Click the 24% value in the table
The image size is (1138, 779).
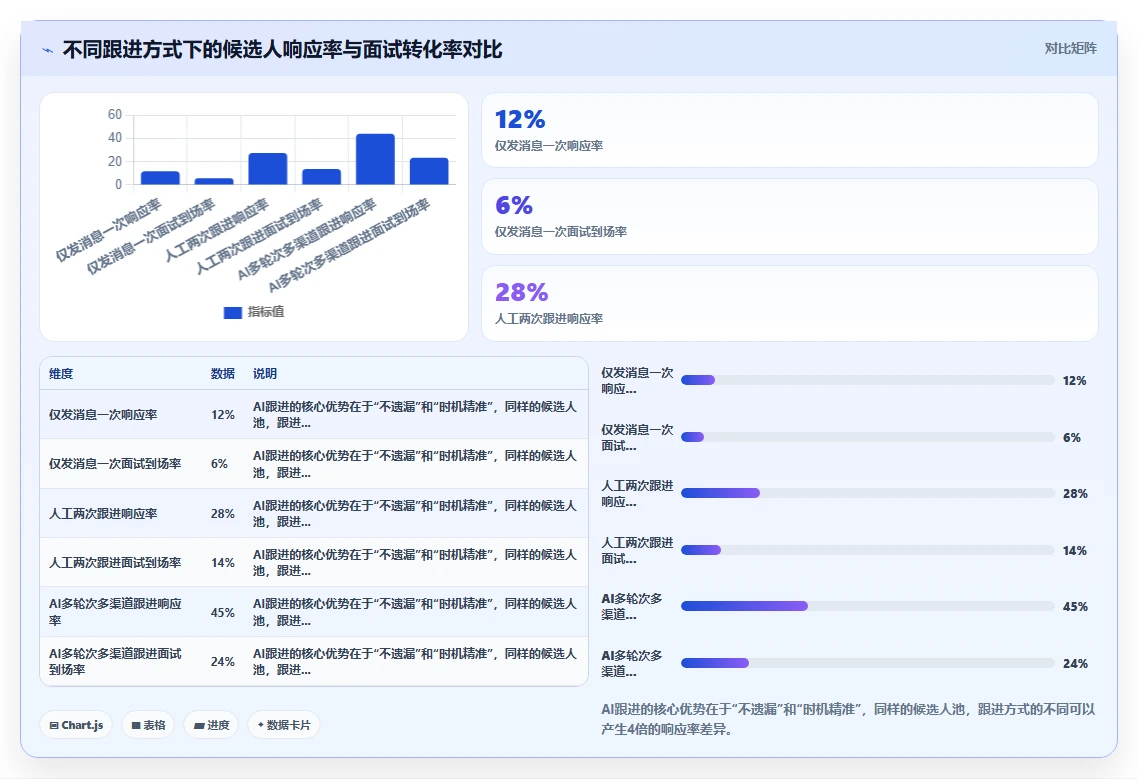[223, 662]
